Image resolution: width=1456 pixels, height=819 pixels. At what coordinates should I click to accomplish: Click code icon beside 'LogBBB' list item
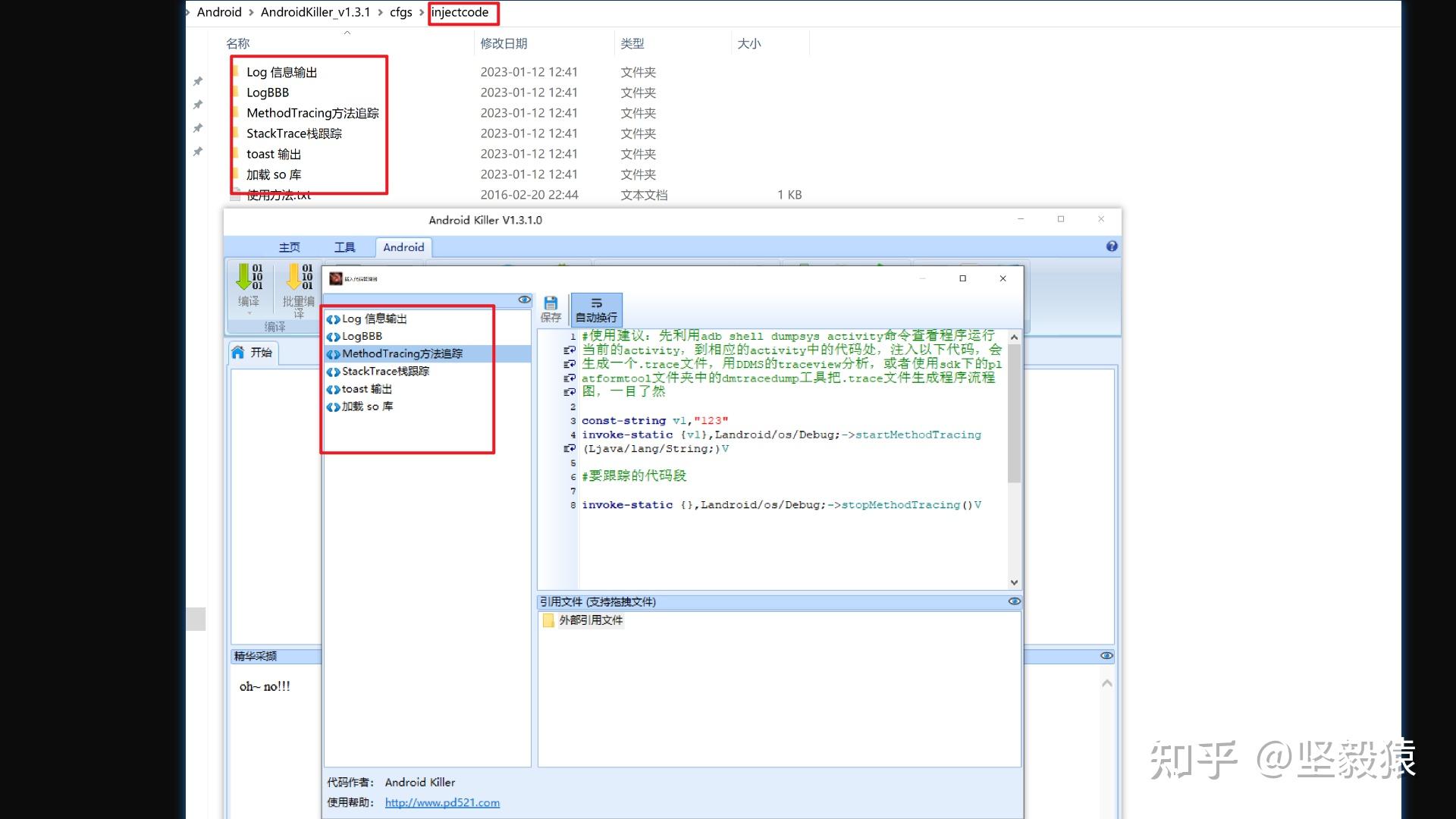click(333, 337)
